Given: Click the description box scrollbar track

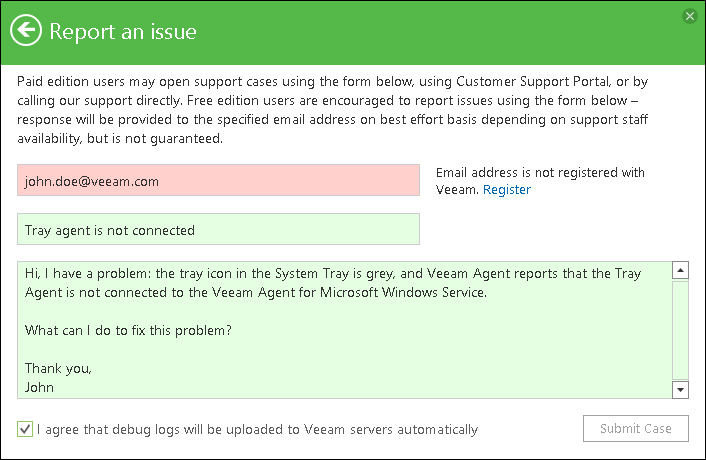Looking at the screenshot, I should (681, 330).
